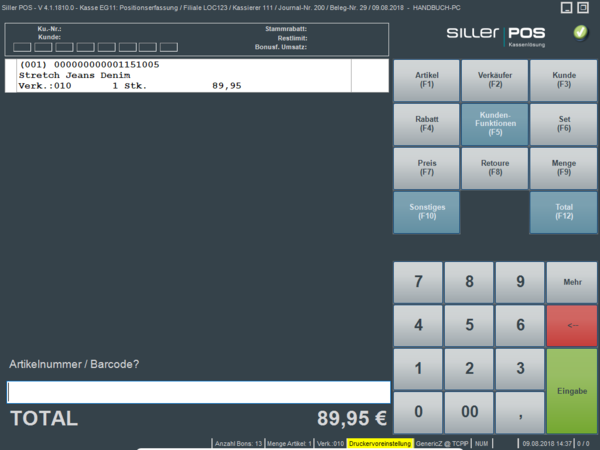Confirm entry with green Eingabe button
The height and width of the screenshot is (450, 600).
pos(572,390)
